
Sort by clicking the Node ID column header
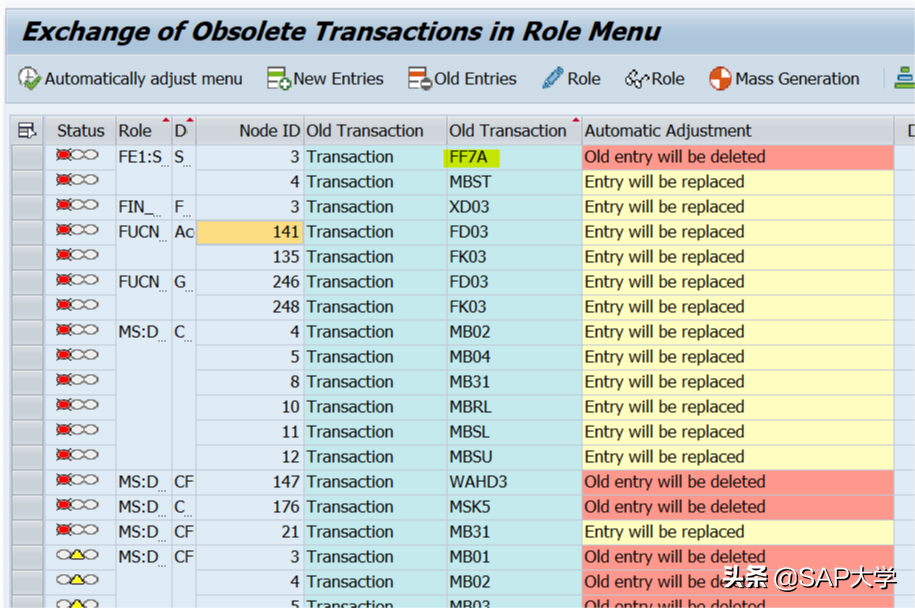(268, 130)
